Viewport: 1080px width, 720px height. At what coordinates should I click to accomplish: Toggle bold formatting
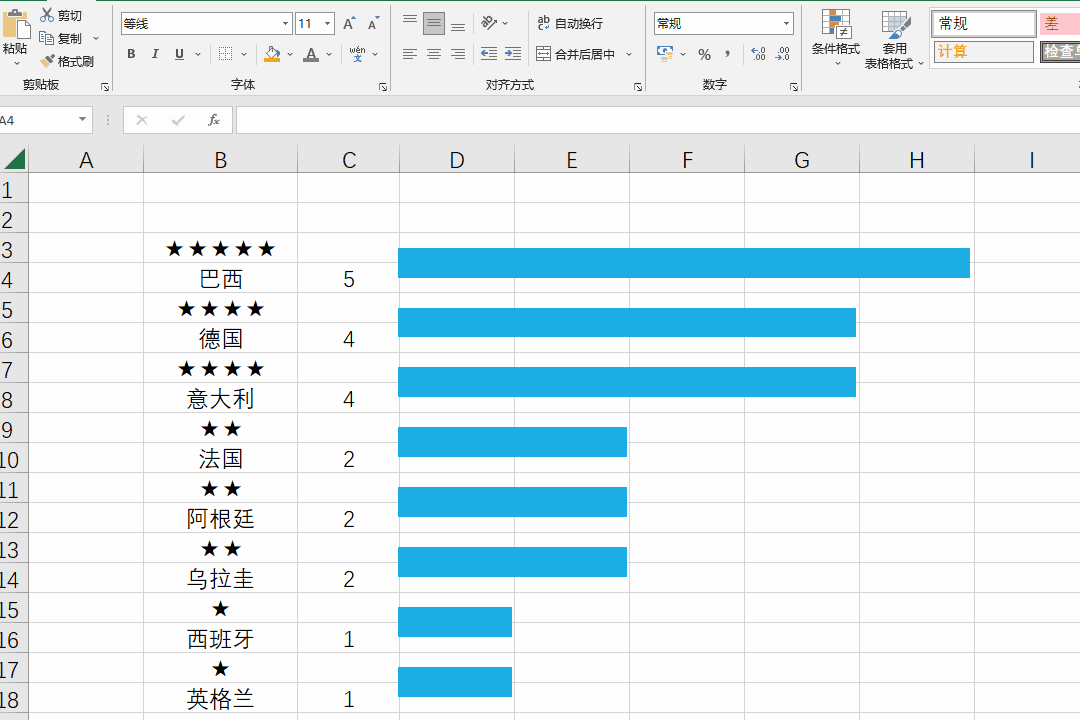click(131, 54)
